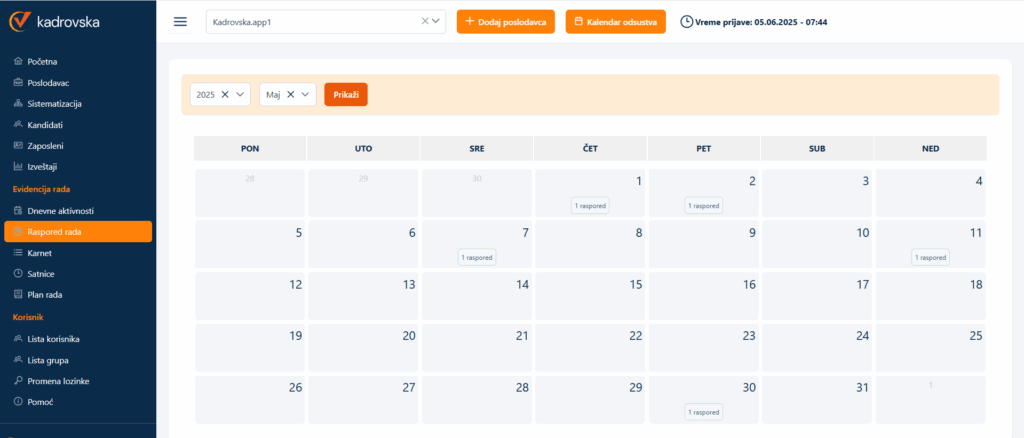
Task: Clear the Maj month selection
Action: (291, 94)
